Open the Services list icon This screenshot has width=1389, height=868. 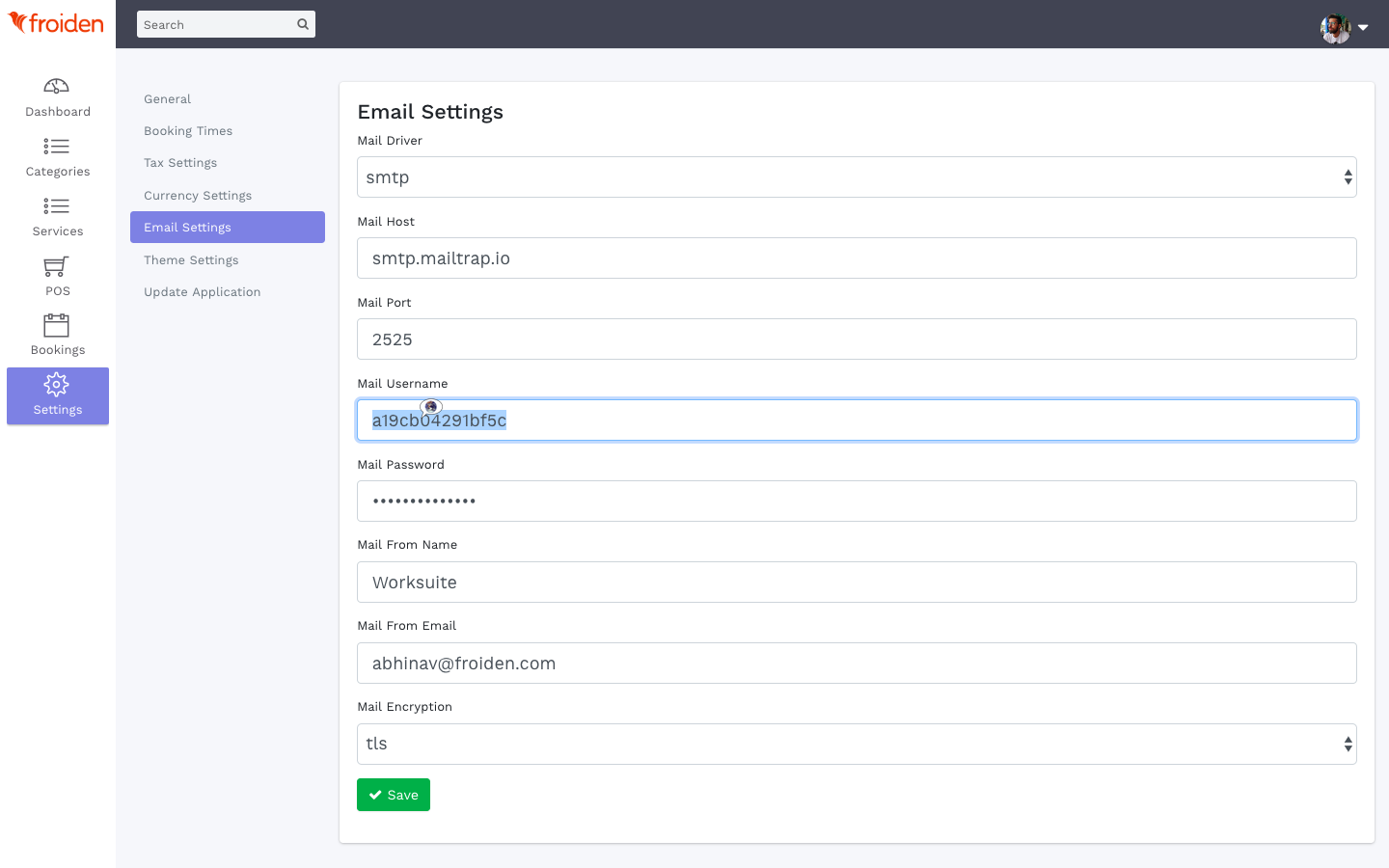pos(57,206)
